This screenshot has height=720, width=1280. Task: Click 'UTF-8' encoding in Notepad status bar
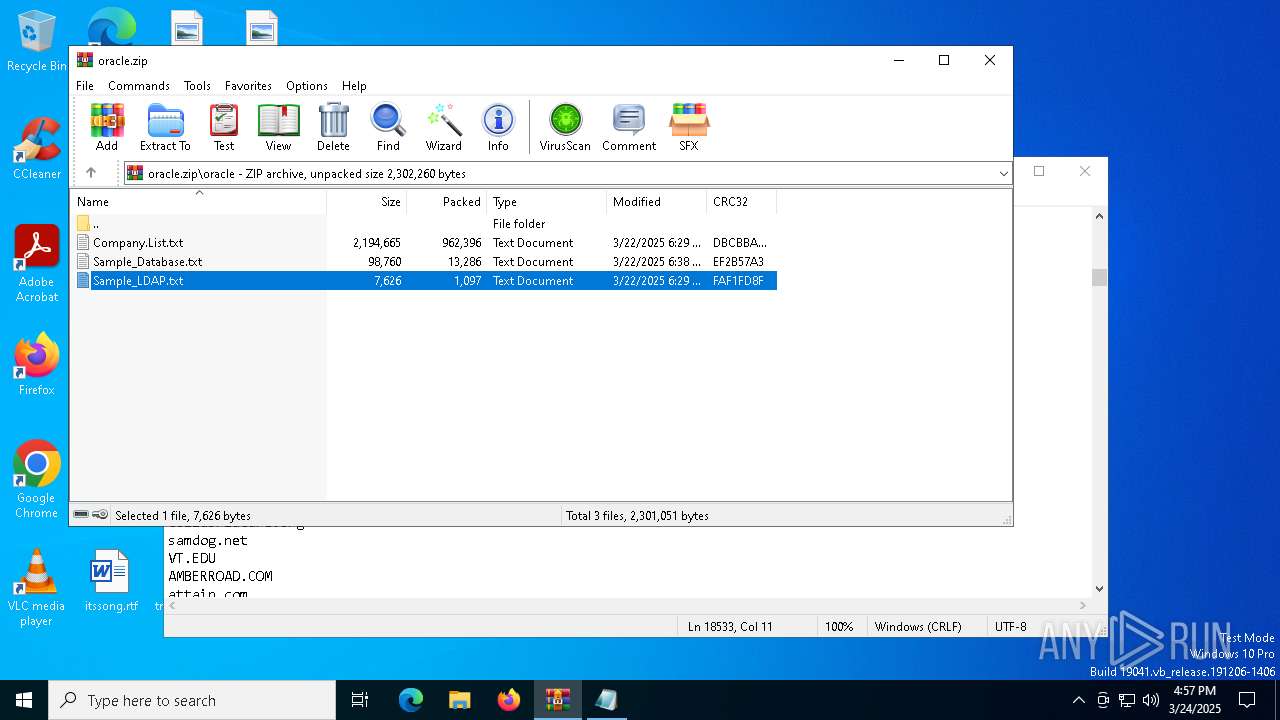point(1011,627)
